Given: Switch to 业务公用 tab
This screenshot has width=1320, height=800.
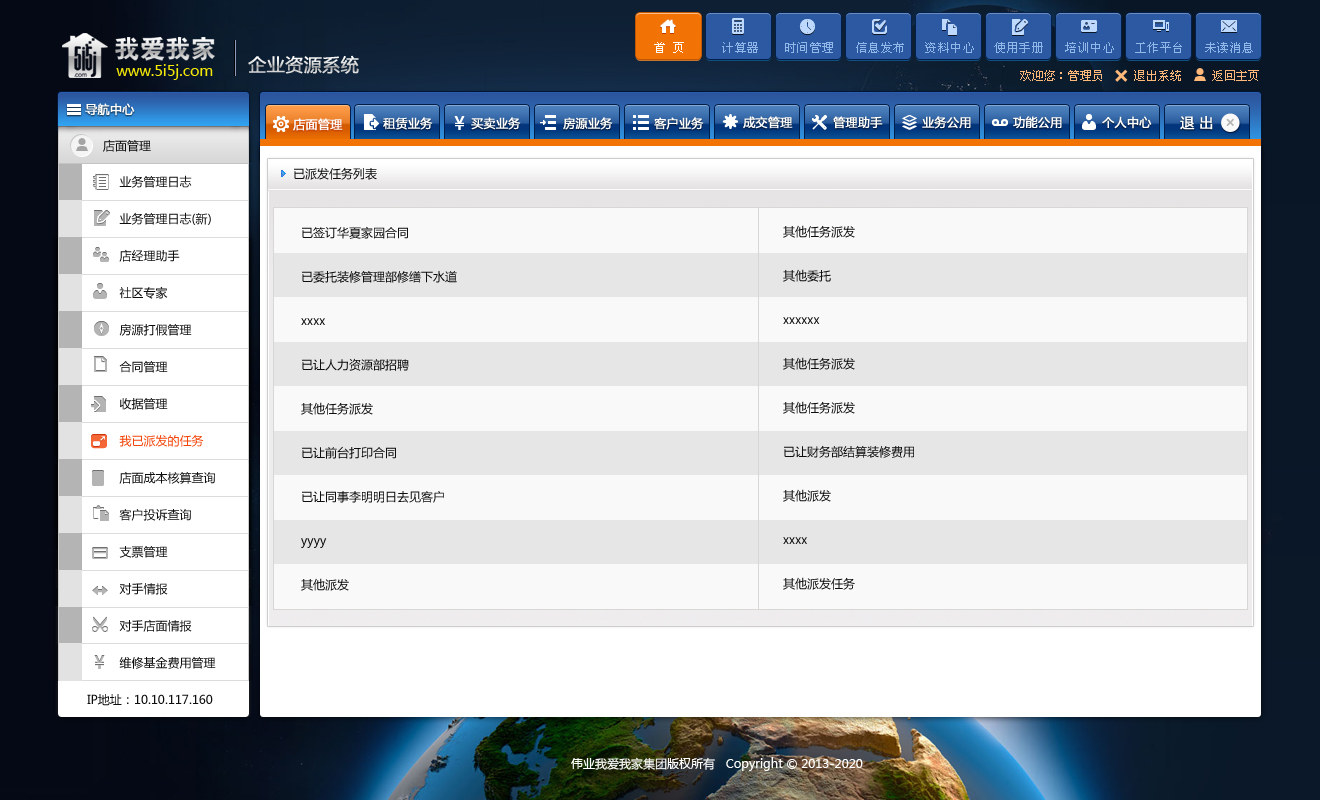Looking at the screenshot, I should click(937, 122).
